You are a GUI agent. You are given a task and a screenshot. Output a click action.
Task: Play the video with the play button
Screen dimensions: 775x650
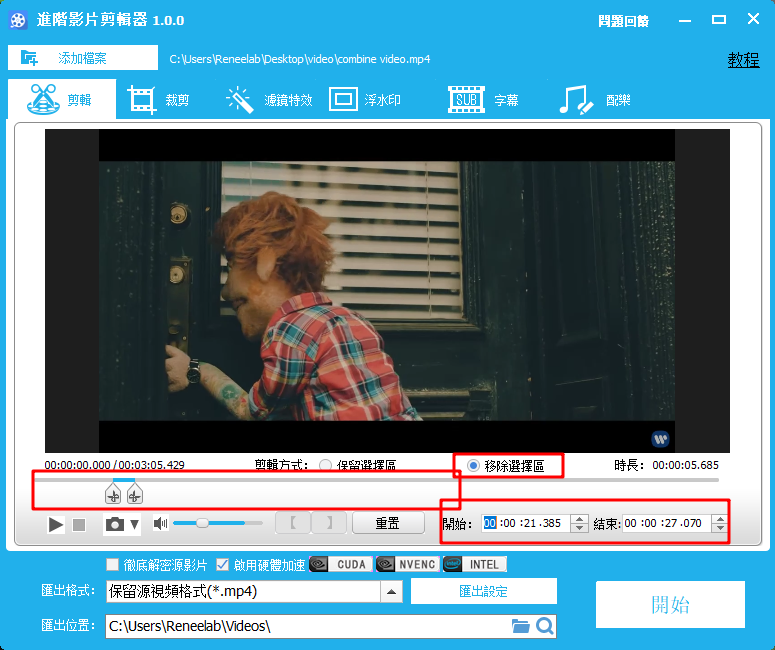(55, 524)
